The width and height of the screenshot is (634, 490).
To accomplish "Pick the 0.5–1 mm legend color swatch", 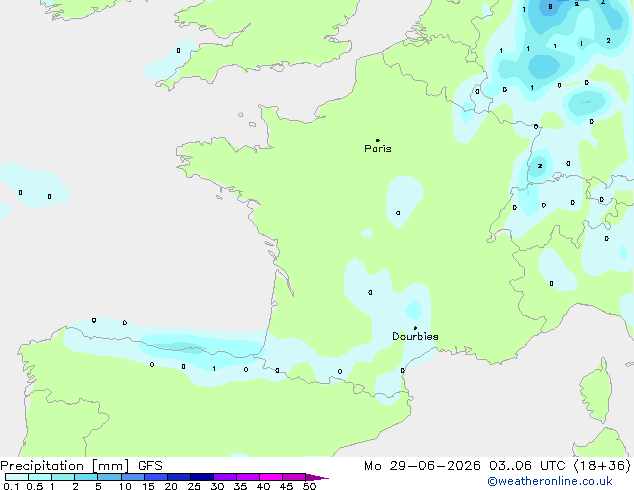I will (x=40, y=477).
